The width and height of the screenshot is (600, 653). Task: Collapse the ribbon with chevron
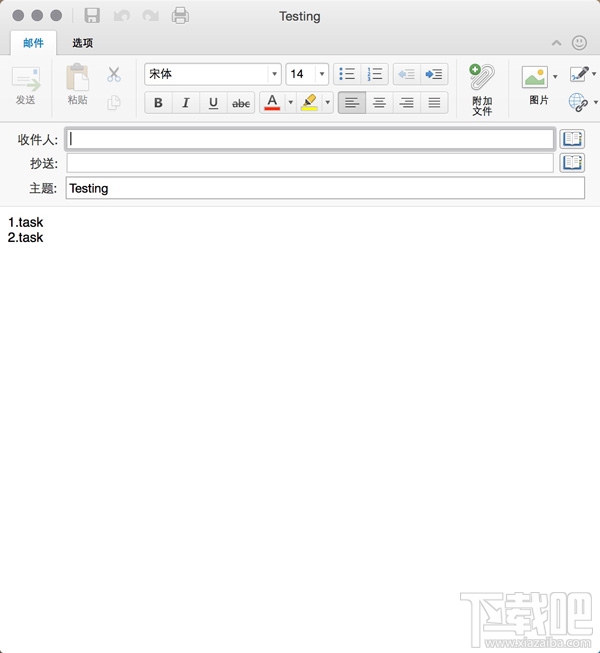pyautogui.click(x=556, y=43)
